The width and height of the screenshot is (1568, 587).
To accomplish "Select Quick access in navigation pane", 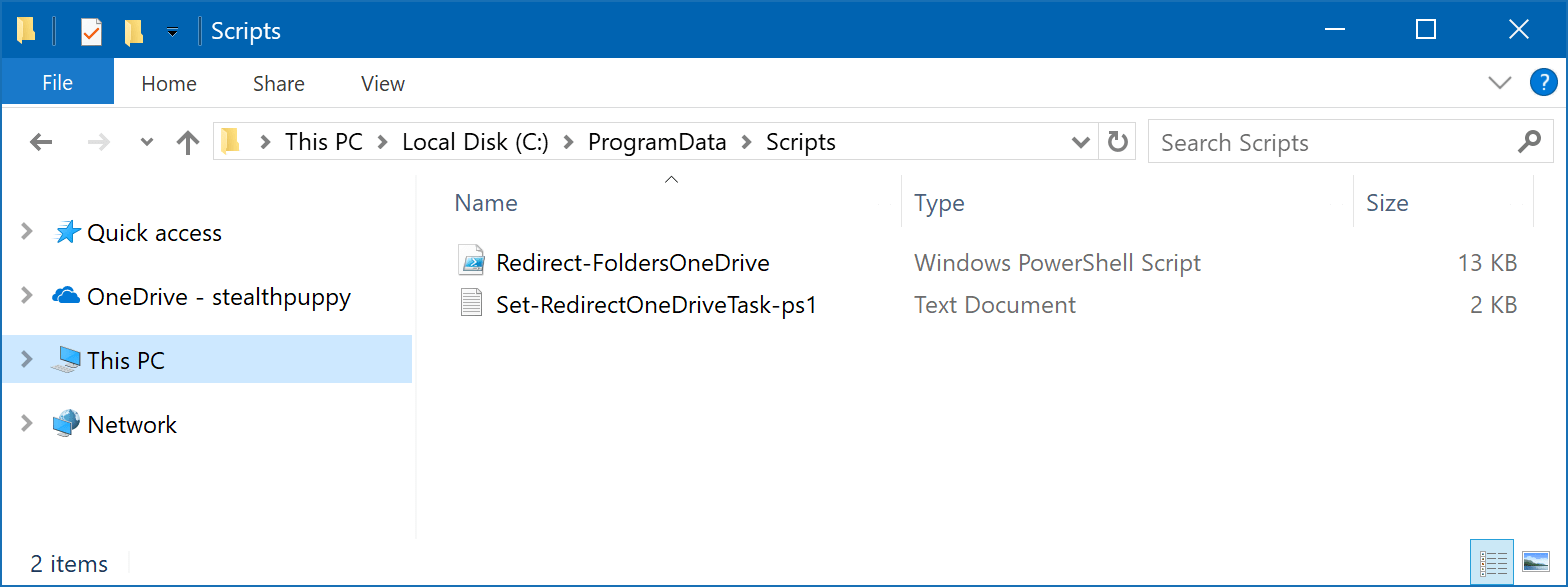I will [154, 233].
